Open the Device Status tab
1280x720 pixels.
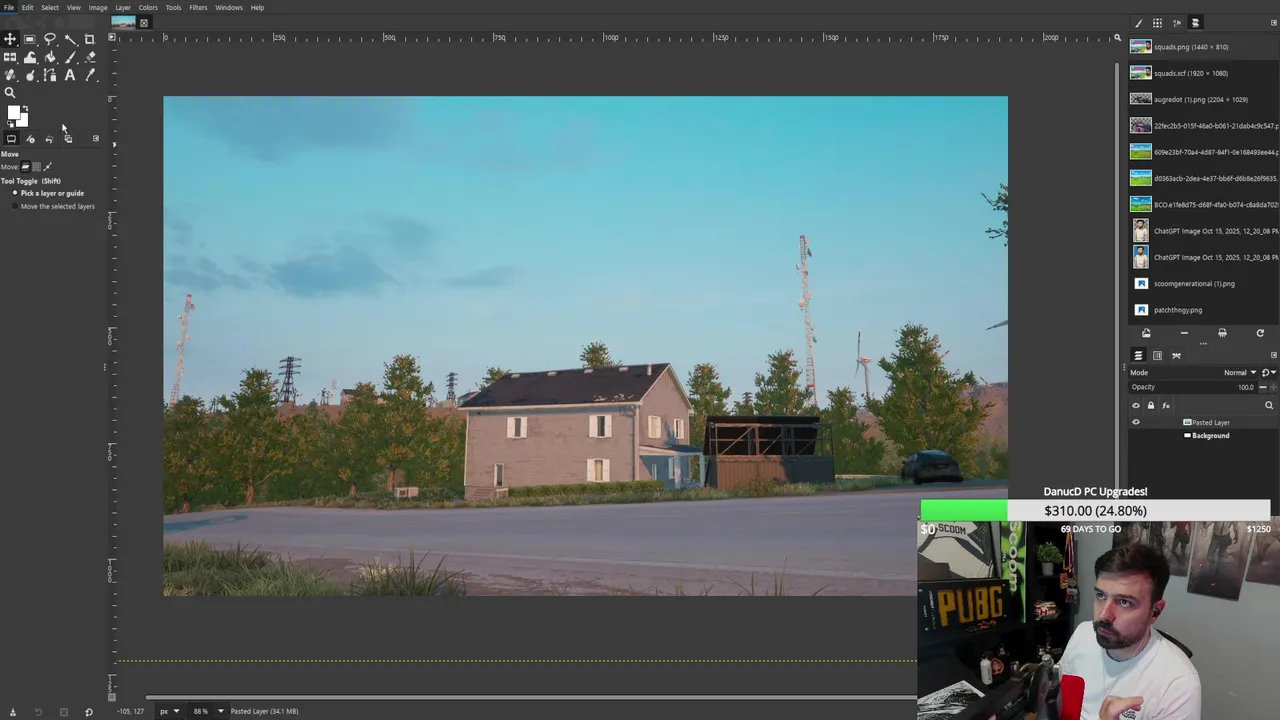point(30,139)
